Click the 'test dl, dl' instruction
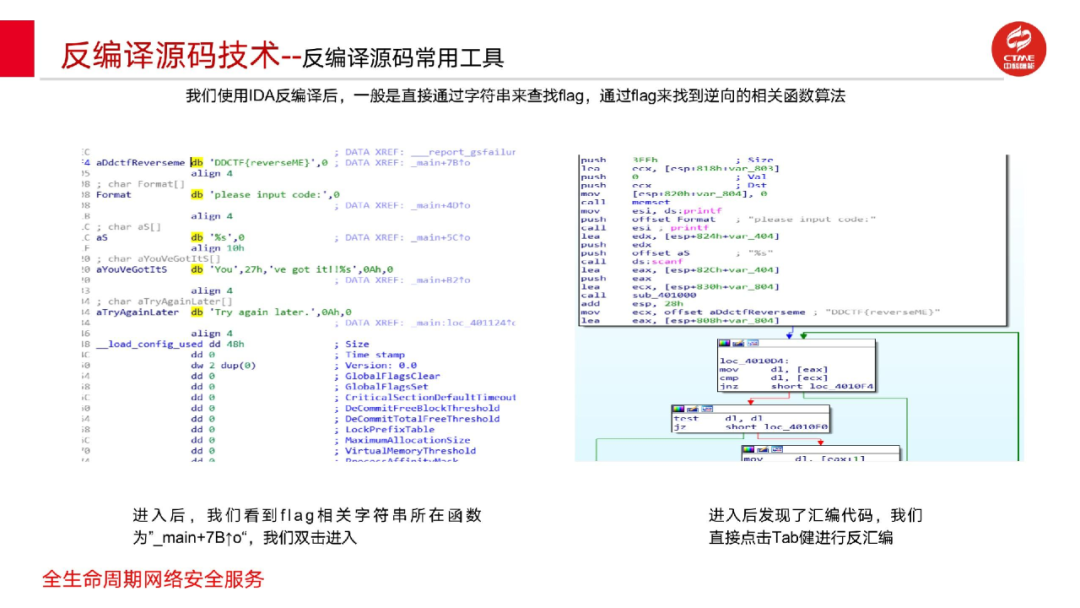The height and width of the screenshot is (608, 1080). point(718,419)
